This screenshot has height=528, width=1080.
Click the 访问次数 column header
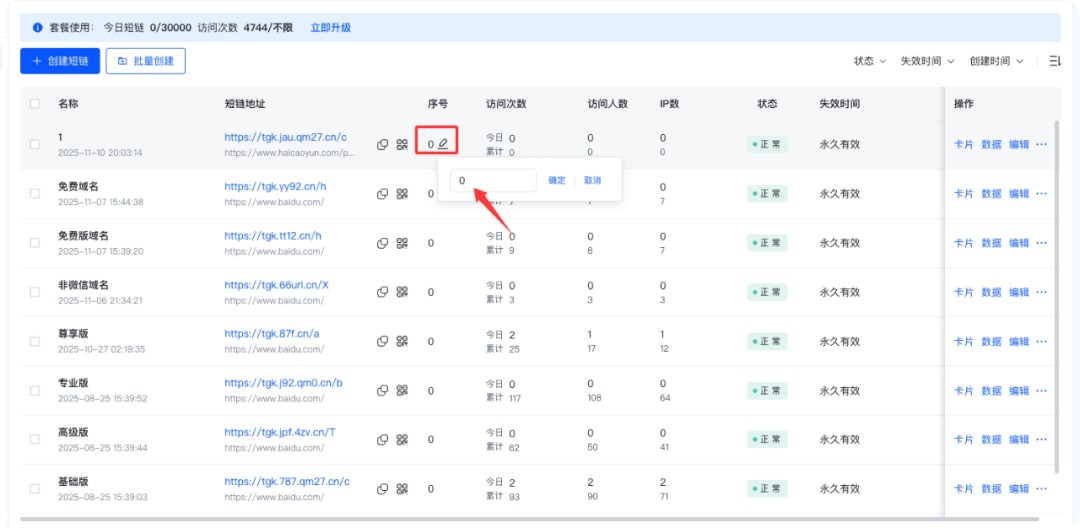[x=506, y=104]
